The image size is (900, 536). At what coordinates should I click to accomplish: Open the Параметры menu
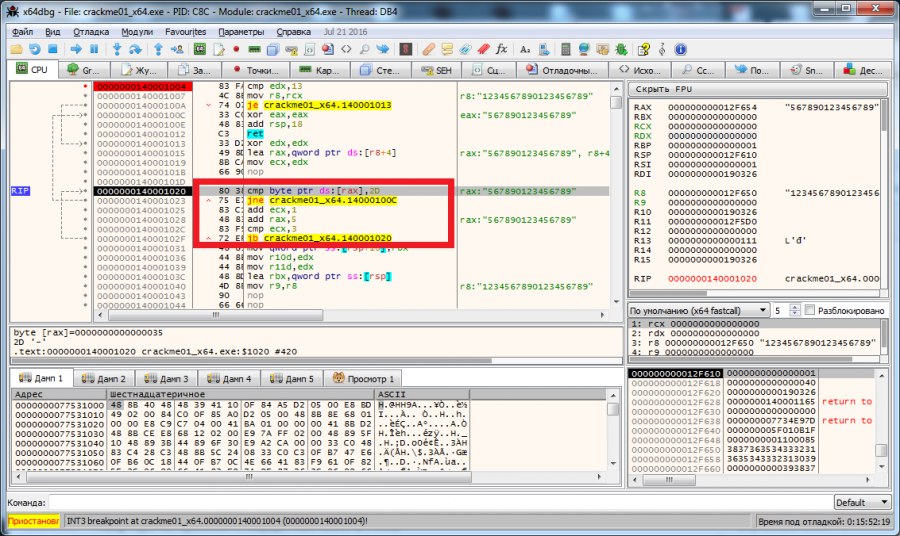[x=241, y=32]
